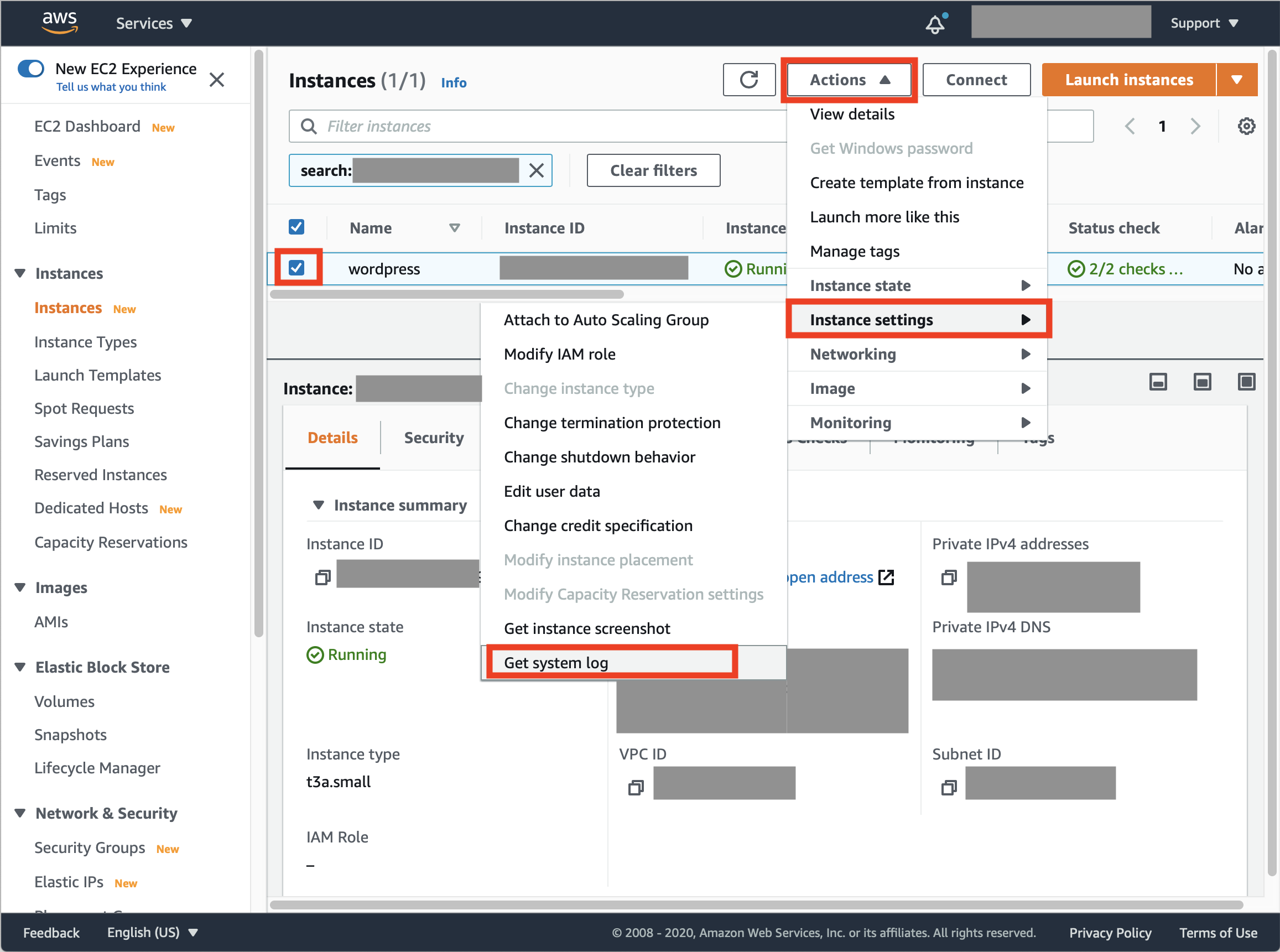Choose Attach to Auto Scaling Group
The height and width of the screenshot is (952, 1280).
tap(633, 320)
